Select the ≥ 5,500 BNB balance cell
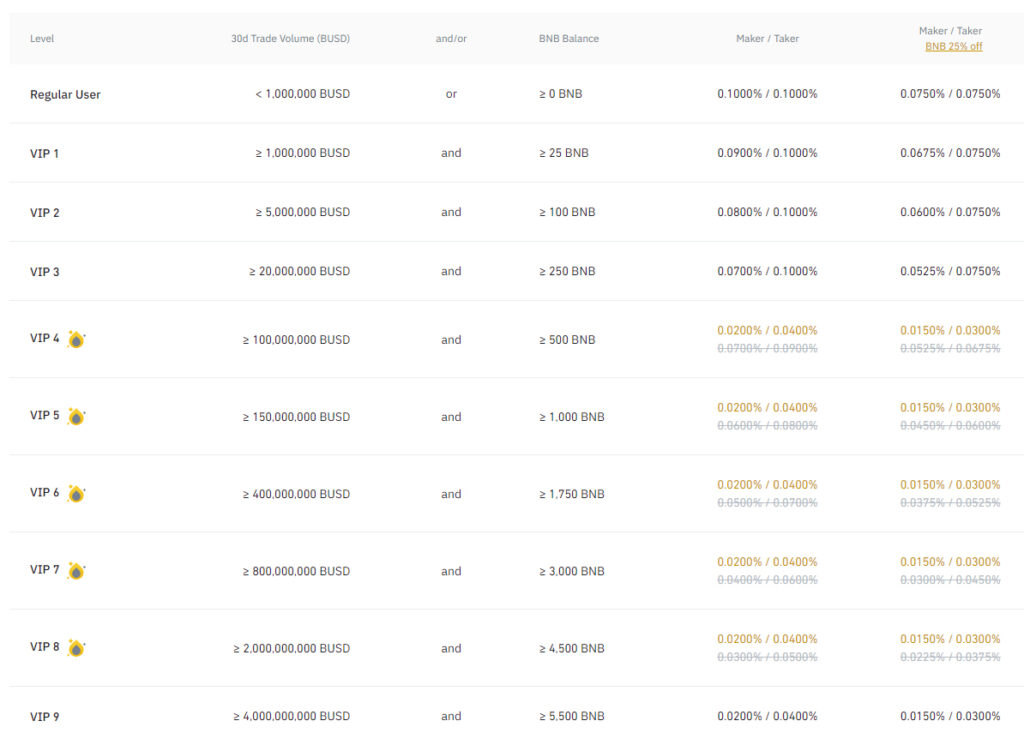The width and height of the screenshot is (1024, 745). [571, 716]
